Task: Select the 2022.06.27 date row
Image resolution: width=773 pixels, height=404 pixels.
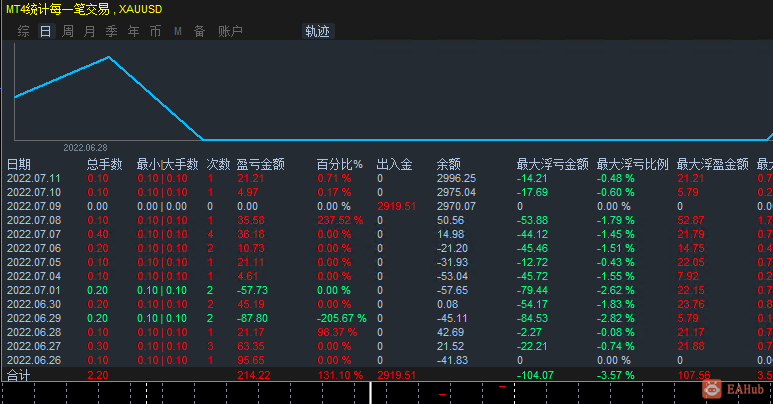Action: (34, 346)
